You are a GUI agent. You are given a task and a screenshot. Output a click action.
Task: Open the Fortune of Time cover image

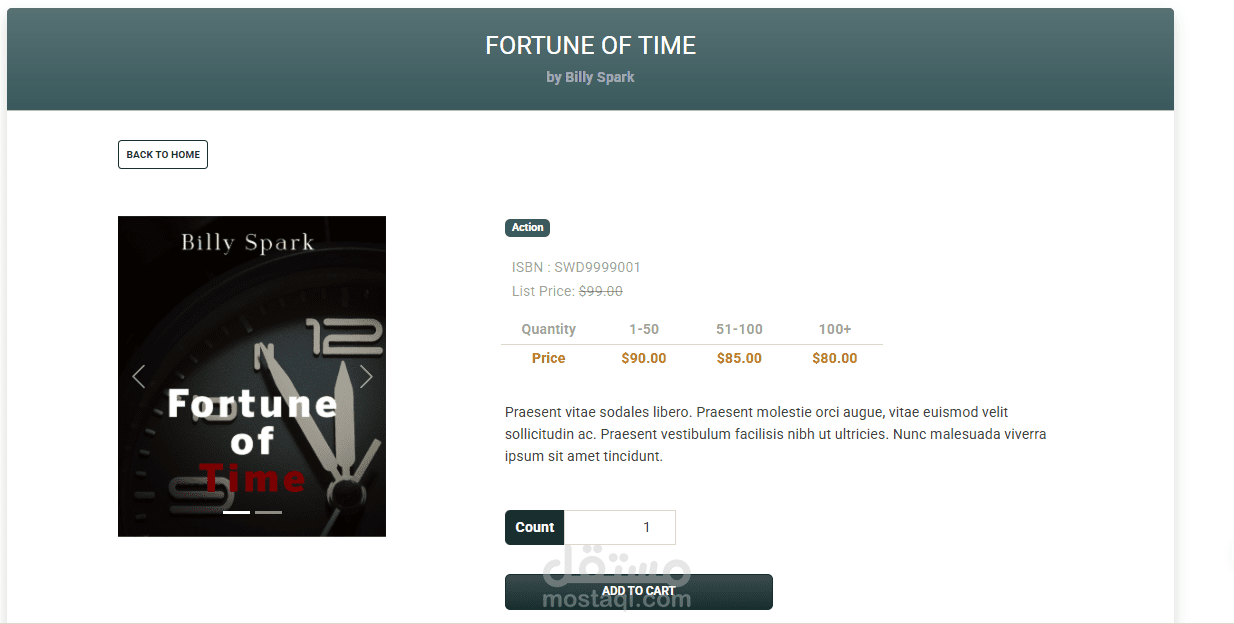click(252, 376)
